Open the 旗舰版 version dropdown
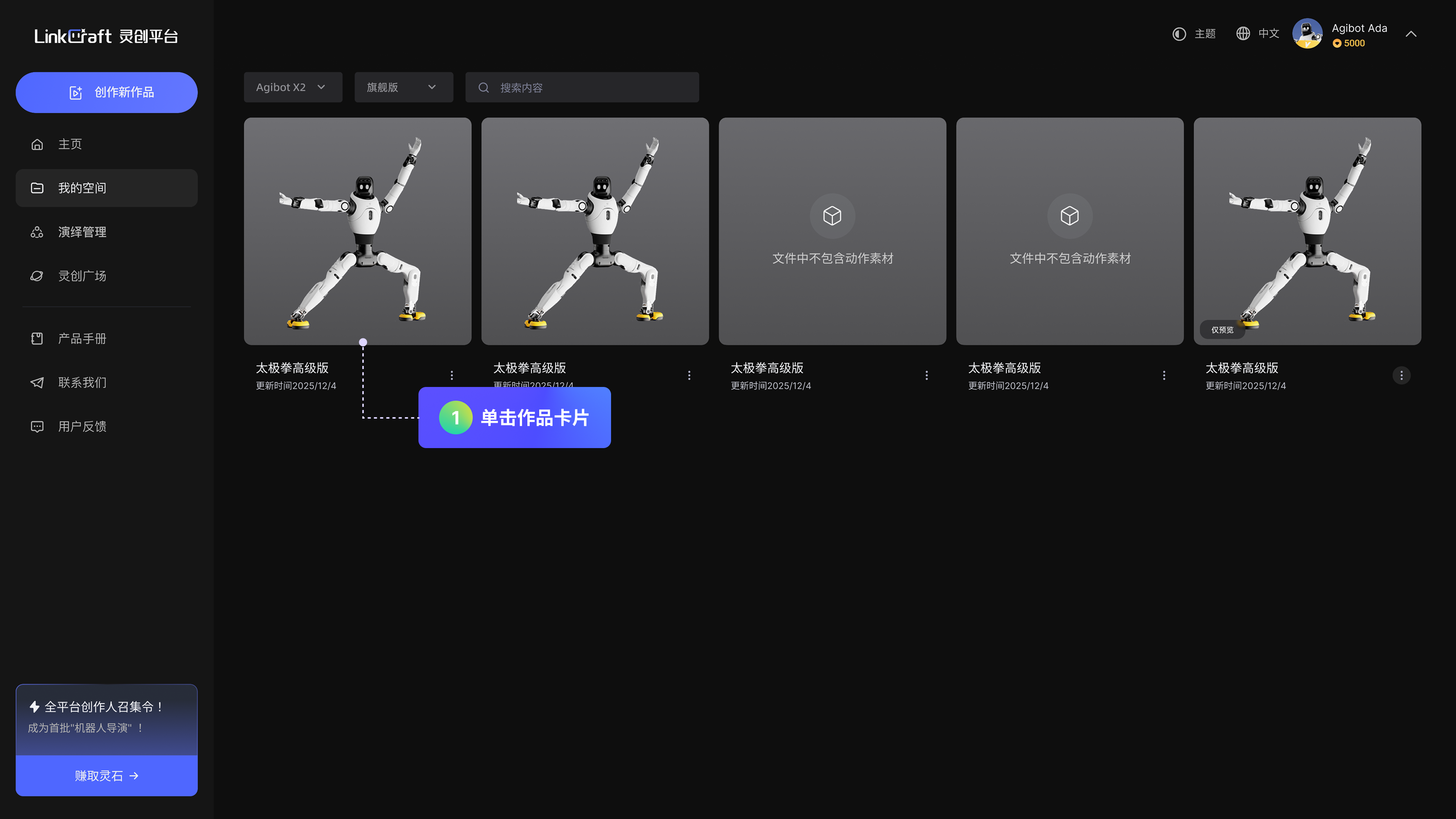This screenshot has width=1456, height=819. coord(403,87)
